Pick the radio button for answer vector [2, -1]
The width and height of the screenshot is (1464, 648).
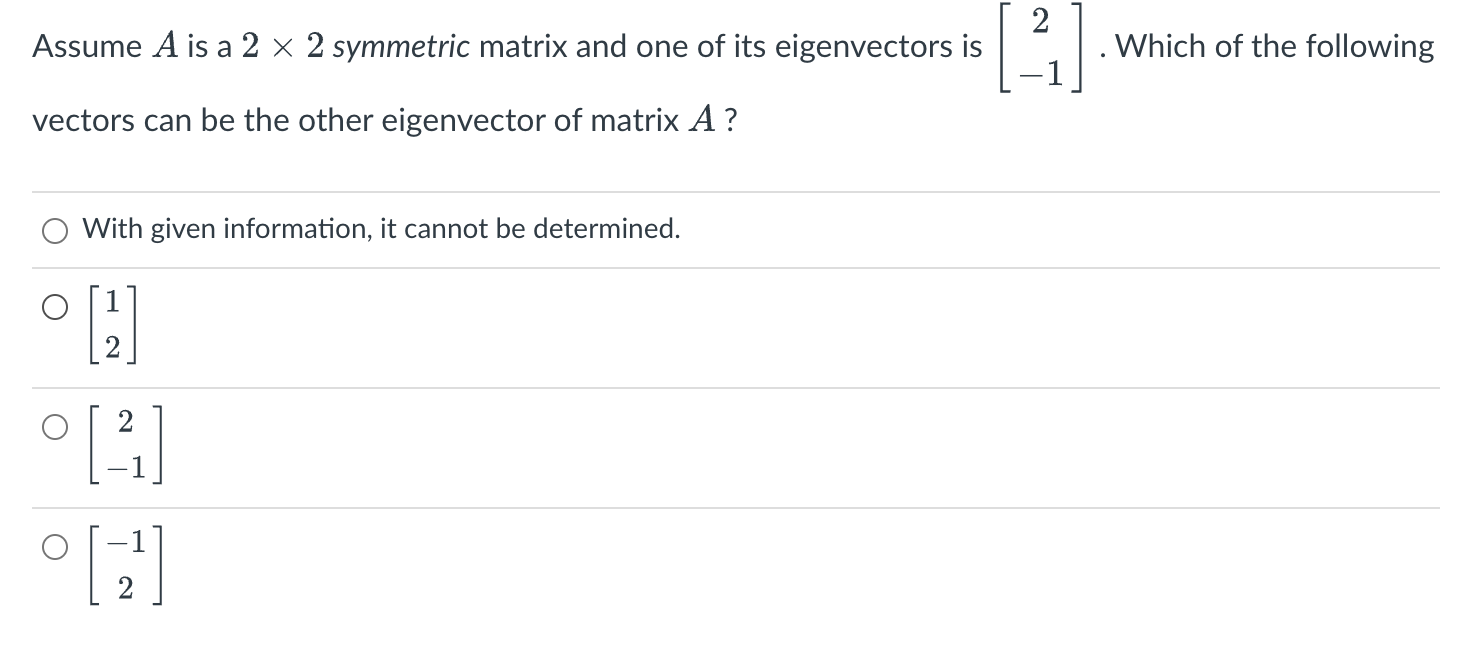56,427
